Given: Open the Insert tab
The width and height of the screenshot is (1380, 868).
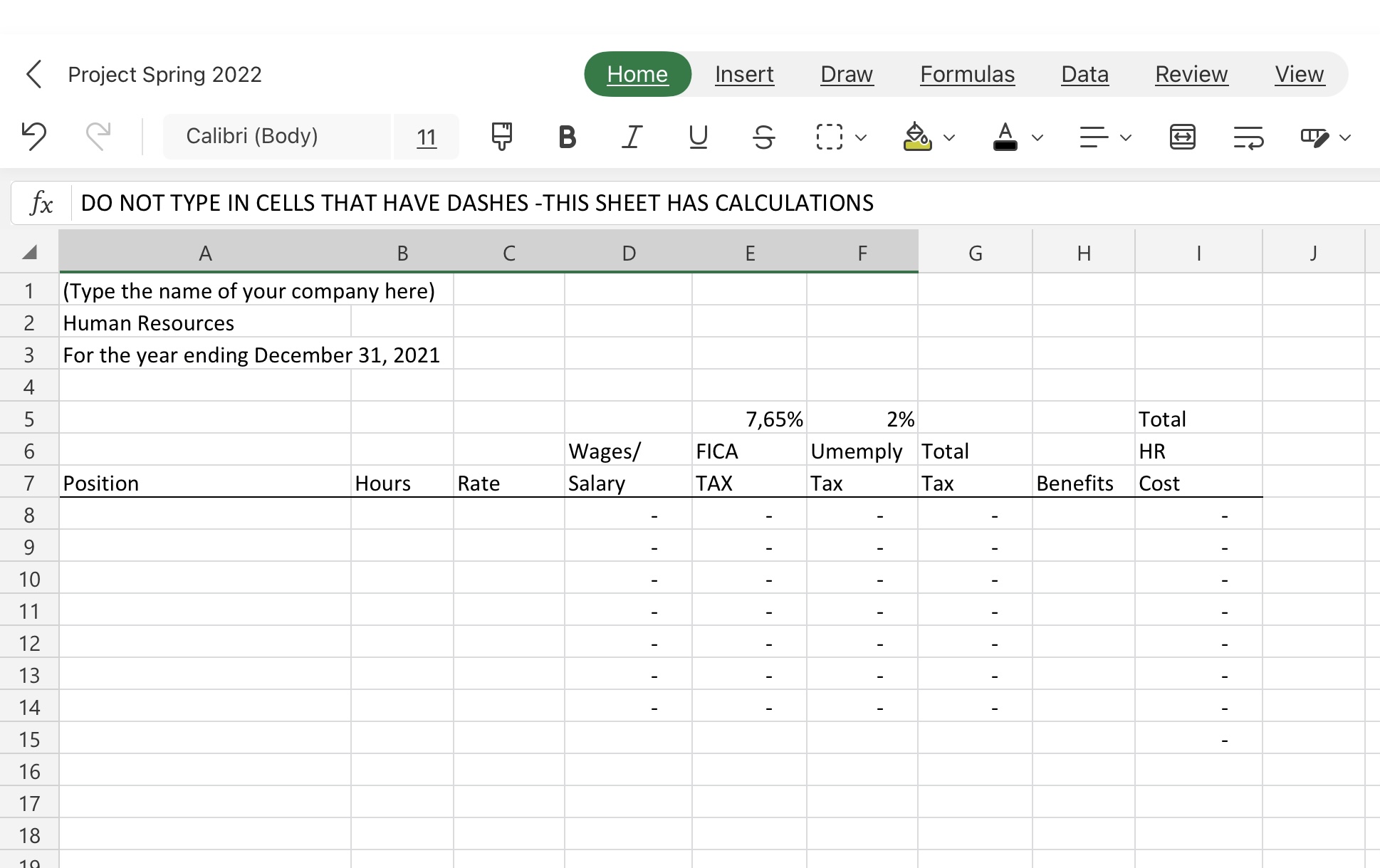Looking at the screenshot, I should pyautogui.click(x=743, y=74).
